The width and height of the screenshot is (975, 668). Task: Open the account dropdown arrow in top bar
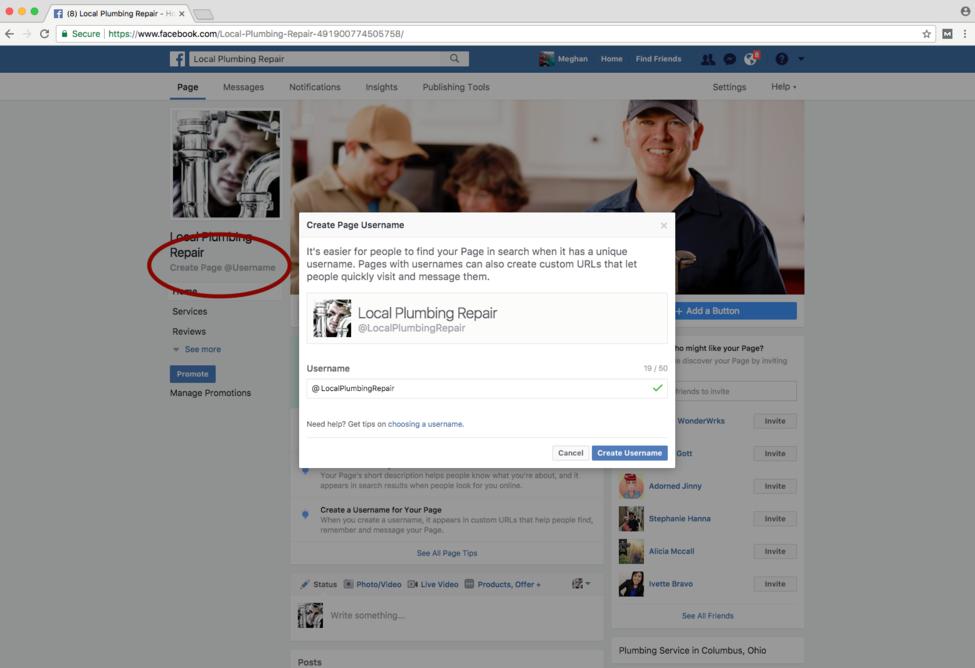[801, 59]
